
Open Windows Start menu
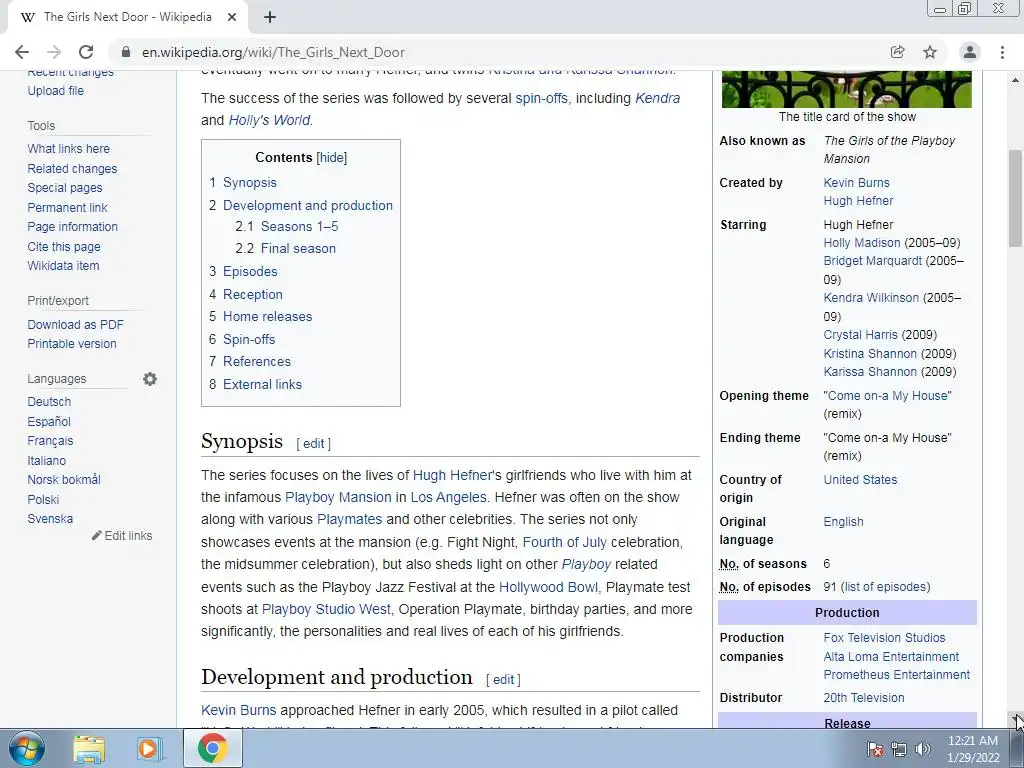coord(27,748)
